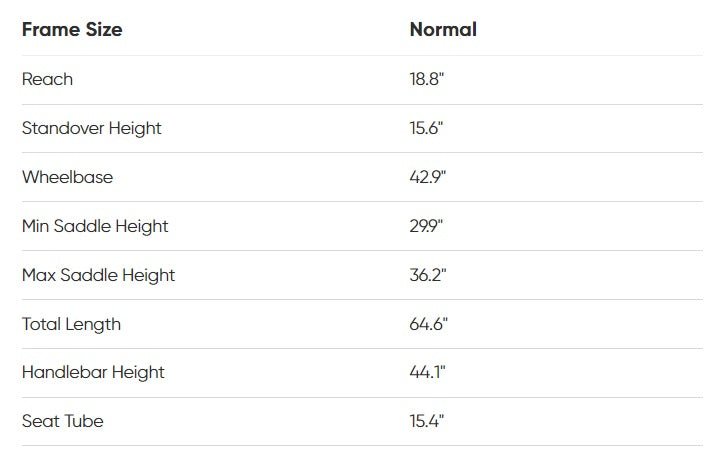
Task: Select the Reach row label
Action: (x=47, y=79)
